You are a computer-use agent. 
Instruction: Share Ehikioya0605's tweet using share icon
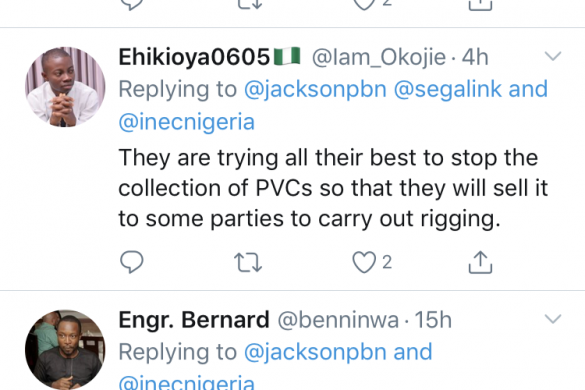click(x=480, y=262)
